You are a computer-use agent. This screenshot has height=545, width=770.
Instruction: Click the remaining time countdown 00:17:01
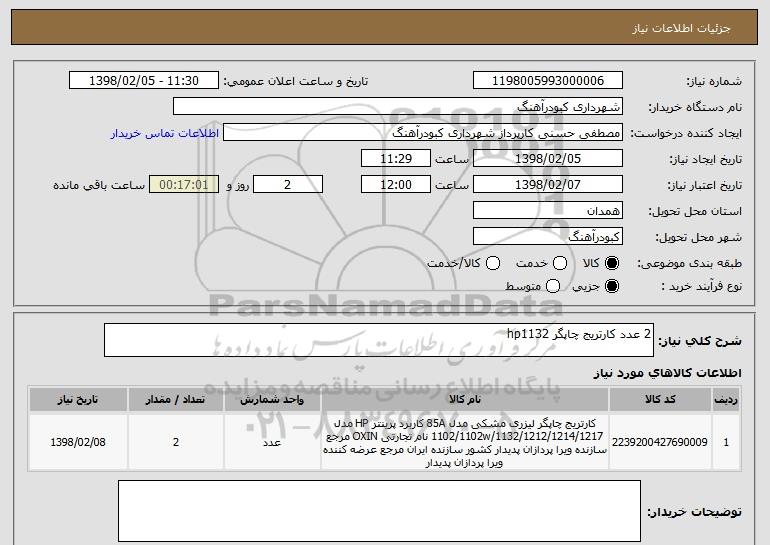[x=184, y=185]
